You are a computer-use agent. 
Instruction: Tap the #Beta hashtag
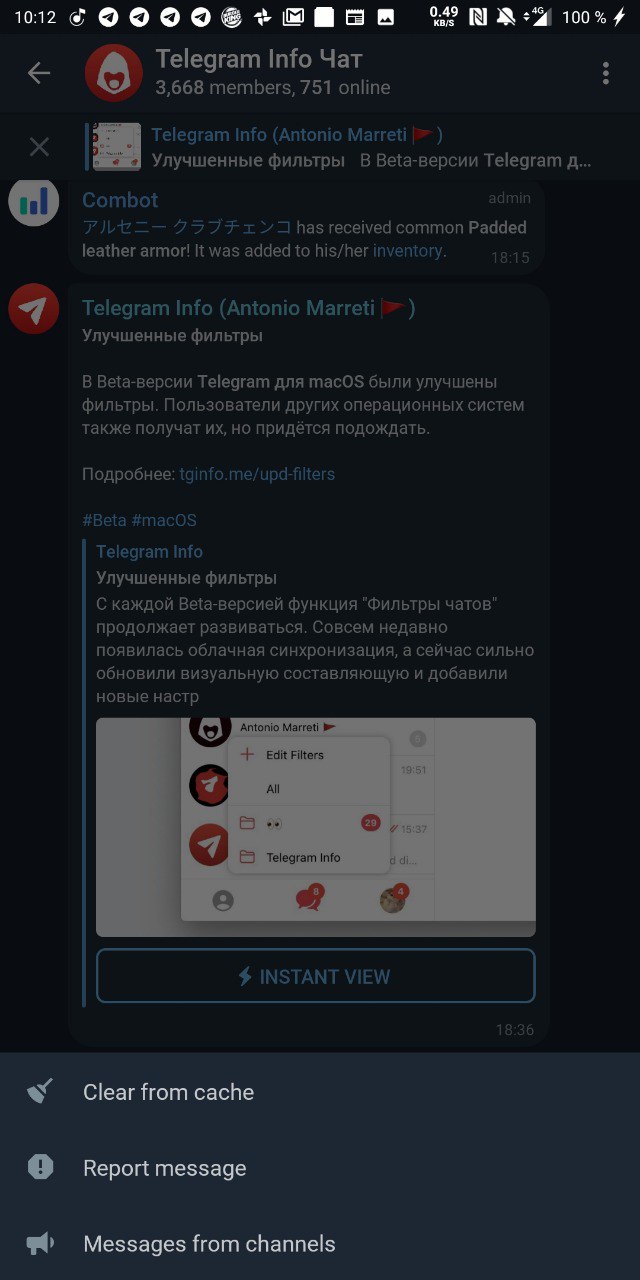[x=104, y=521]
